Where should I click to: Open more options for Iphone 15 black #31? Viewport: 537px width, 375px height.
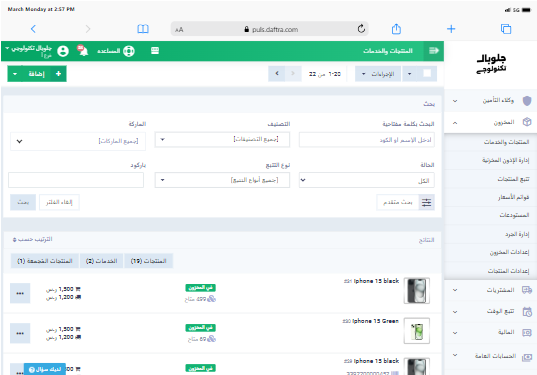tap(20, 293)
